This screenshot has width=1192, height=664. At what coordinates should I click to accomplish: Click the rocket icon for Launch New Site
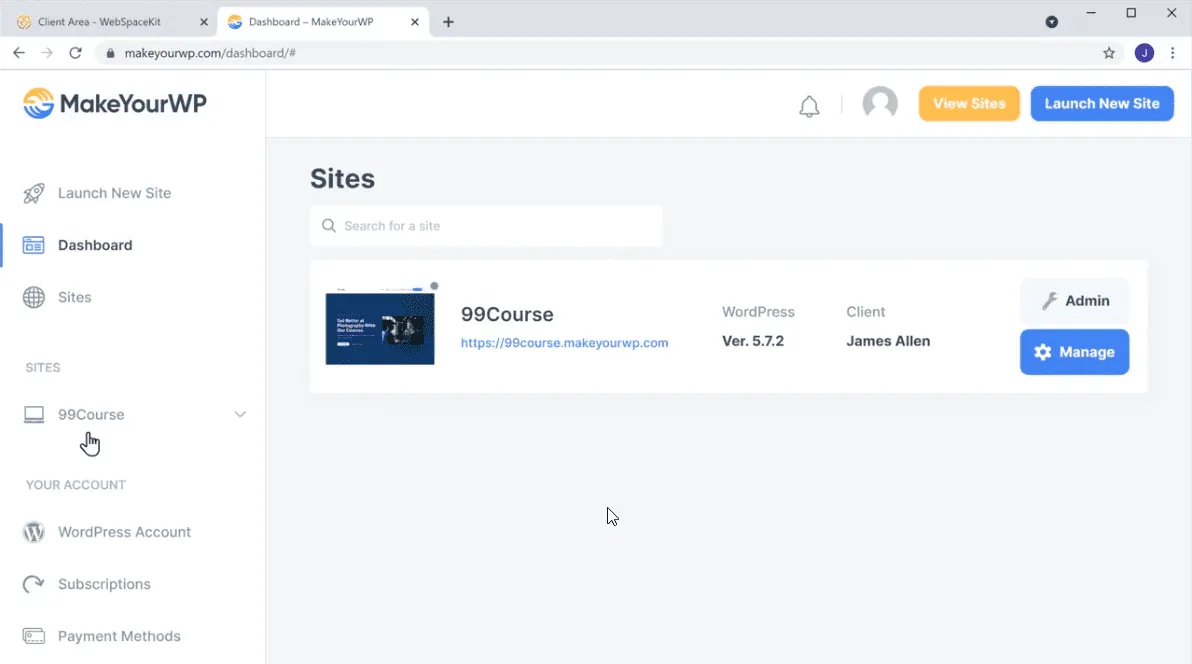point(34,193)
